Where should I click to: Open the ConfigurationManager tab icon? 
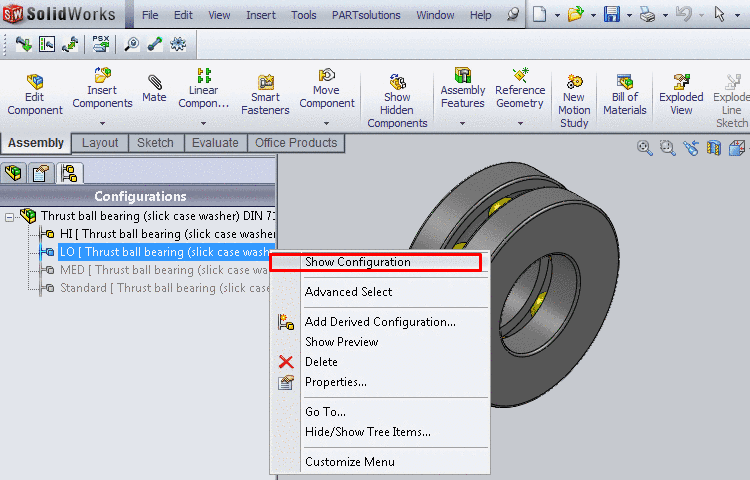pos(69,173)
